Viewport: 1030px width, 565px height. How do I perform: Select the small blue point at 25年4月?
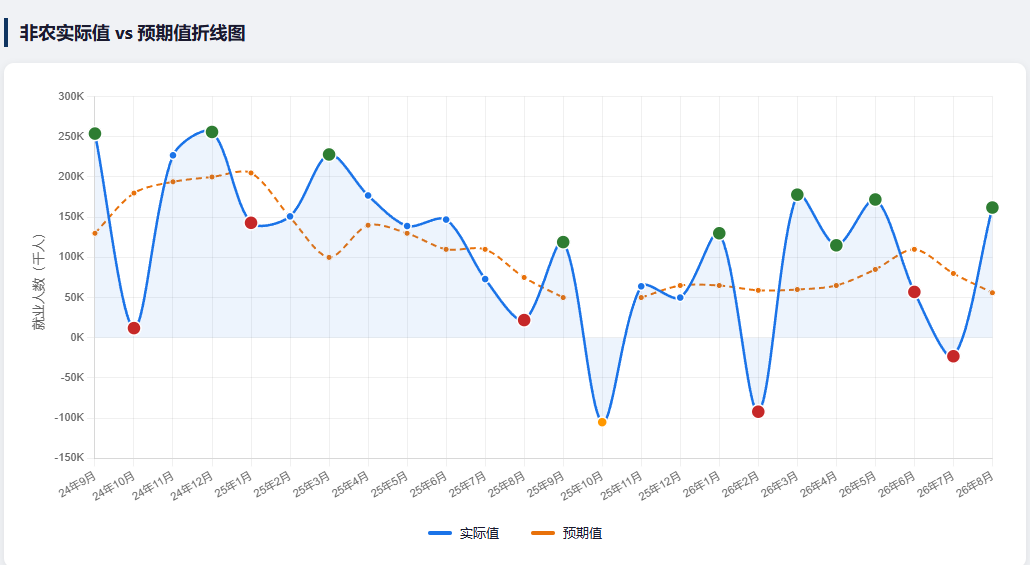(x=368, y=196)
